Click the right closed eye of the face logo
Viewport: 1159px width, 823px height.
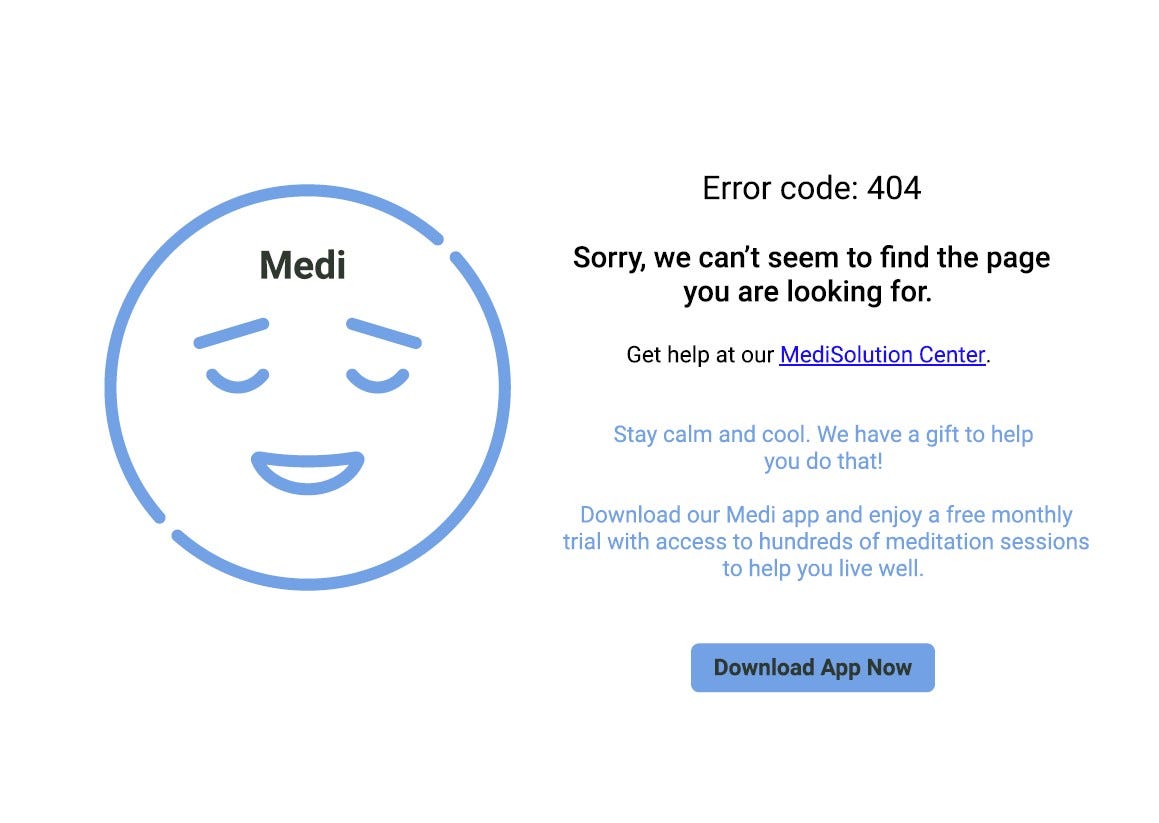378,380
